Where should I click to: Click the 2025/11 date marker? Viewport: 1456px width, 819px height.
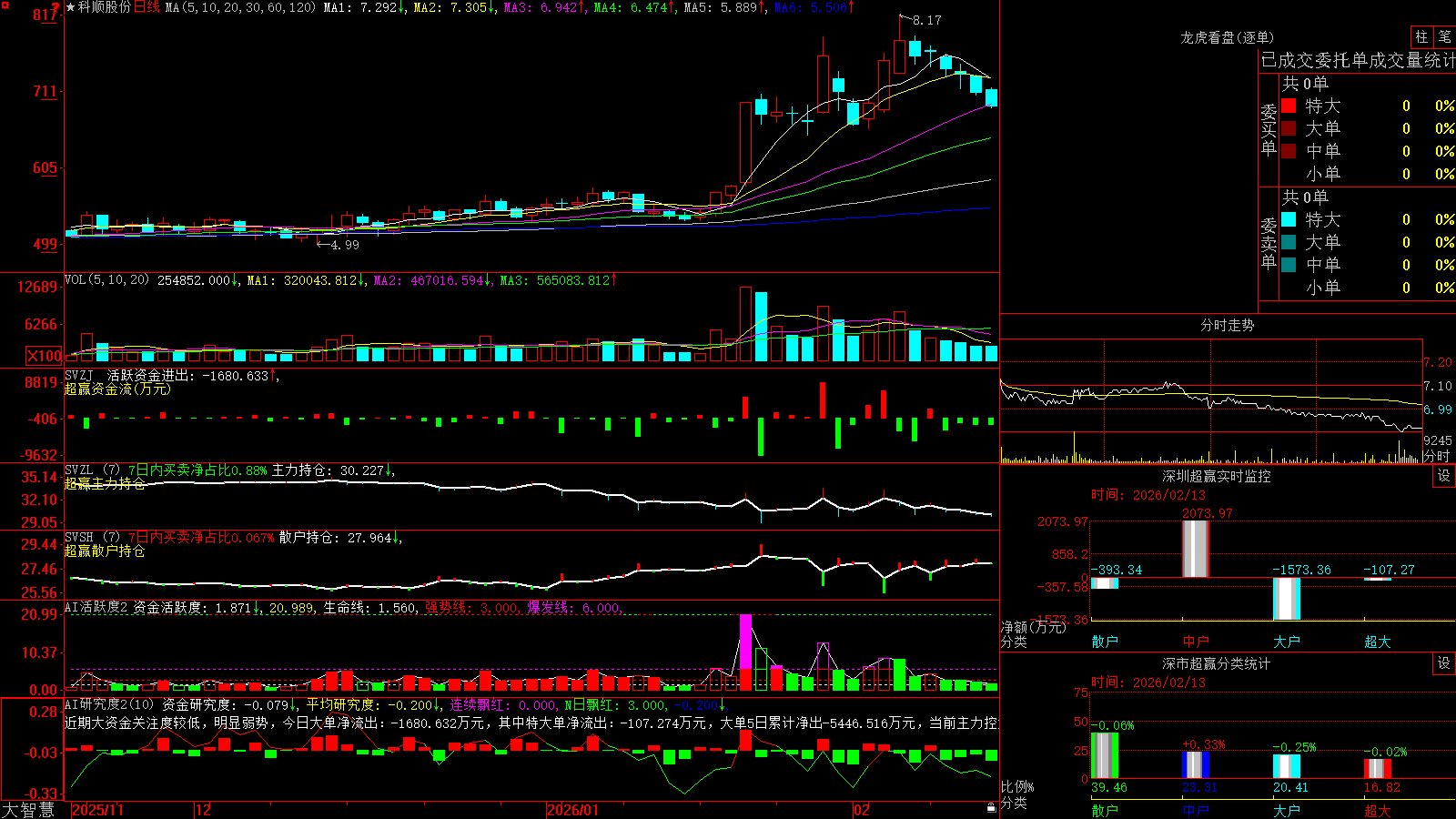point(97,810)
